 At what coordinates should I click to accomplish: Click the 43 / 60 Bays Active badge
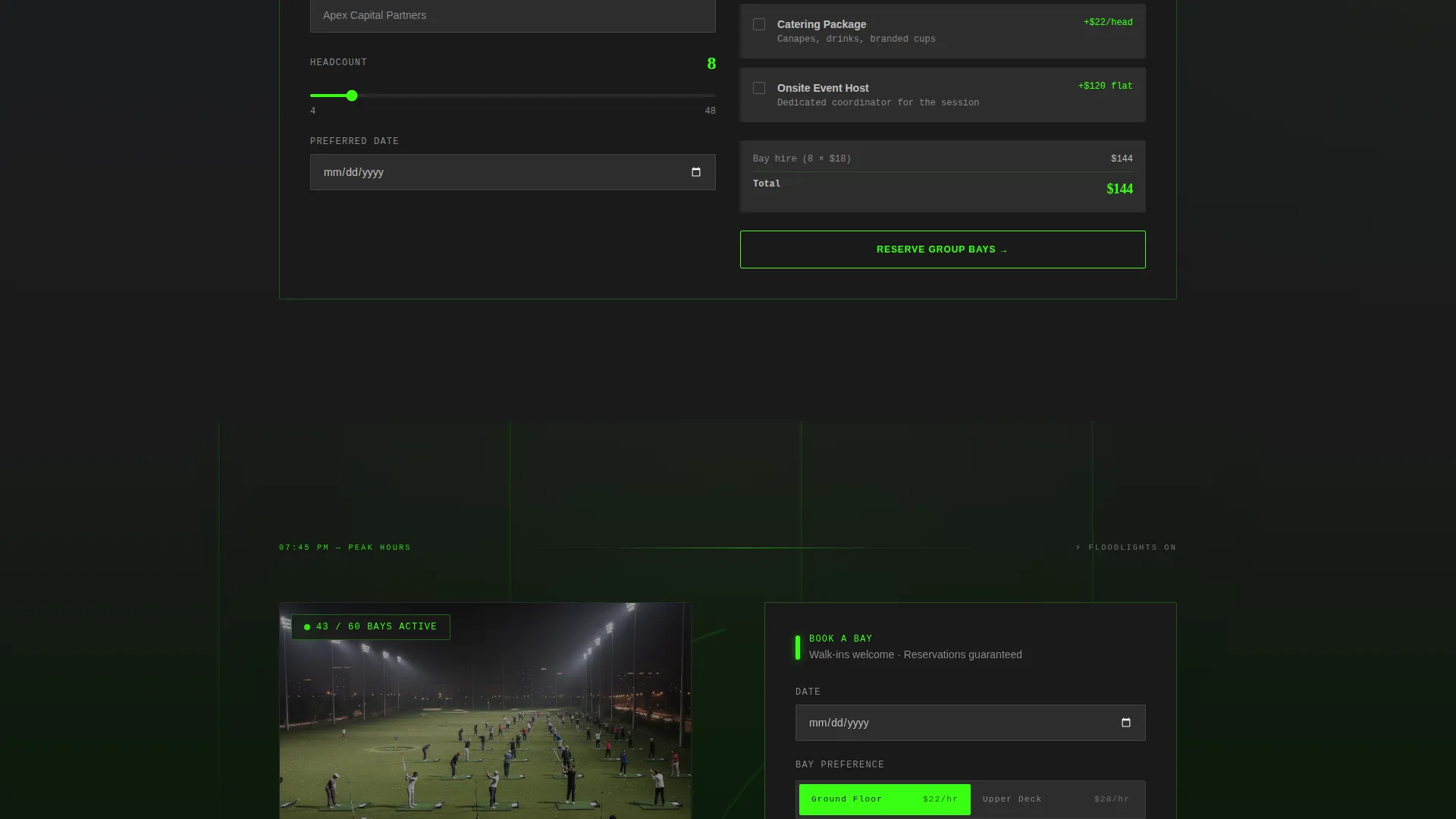pyautogui.click(x=371, y=627)
